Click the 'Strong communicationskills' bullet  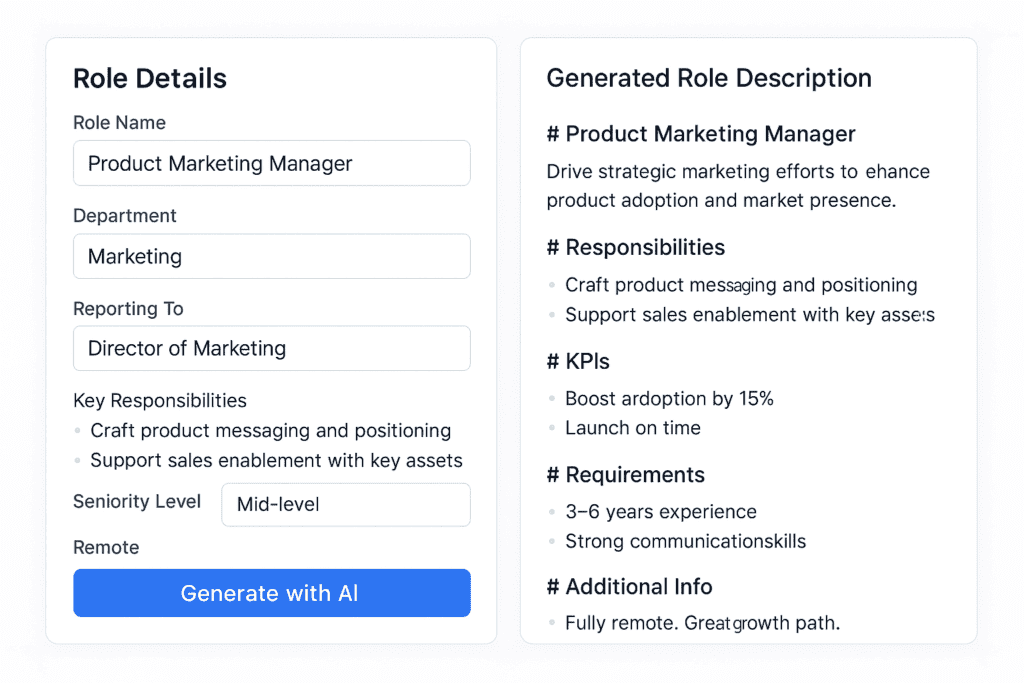click(686, 542)
